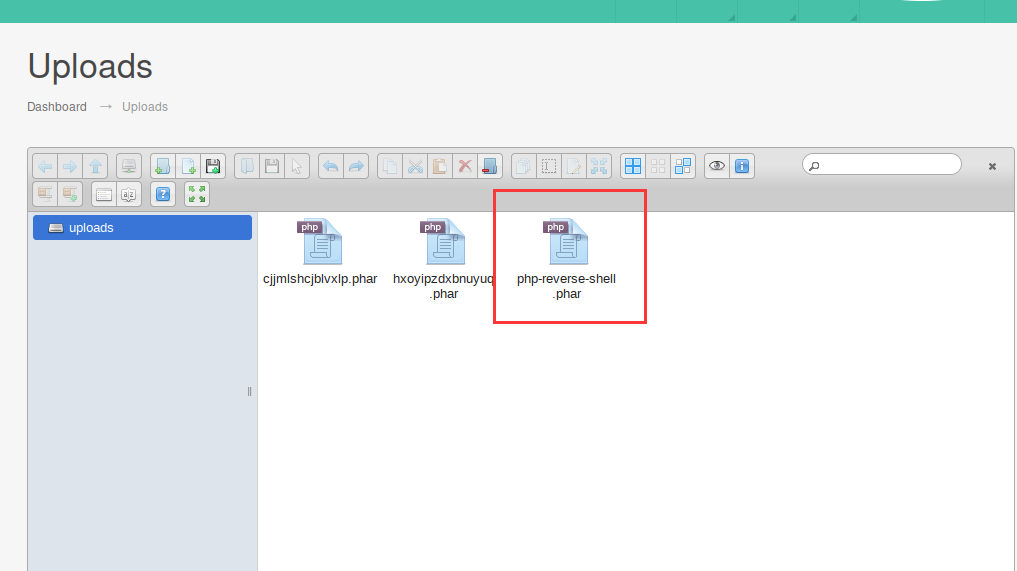The height and width of the screenshot is (571, 1017).
Task: Click the red X Delete icon
Action: [x=465, y=166]
